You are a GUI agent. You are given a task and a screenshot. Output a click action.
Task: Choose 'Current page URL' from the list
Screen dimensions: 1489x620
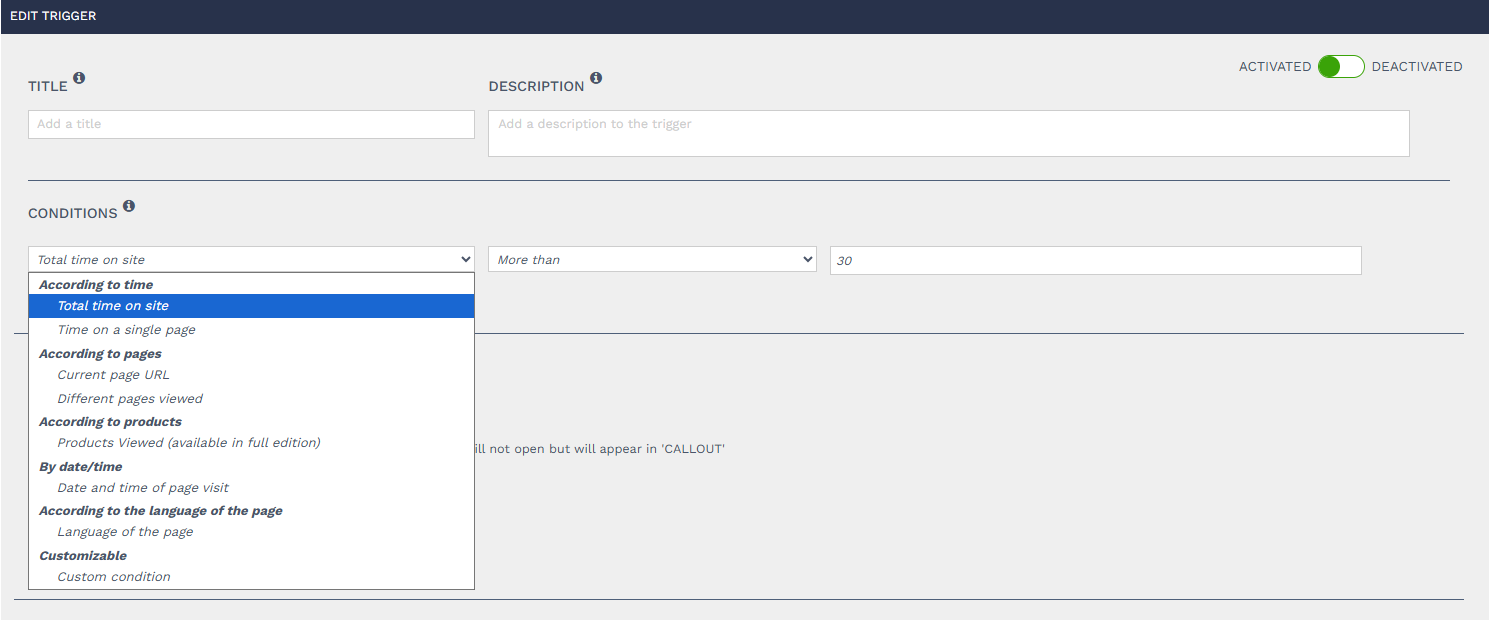[x=113, y=375]
